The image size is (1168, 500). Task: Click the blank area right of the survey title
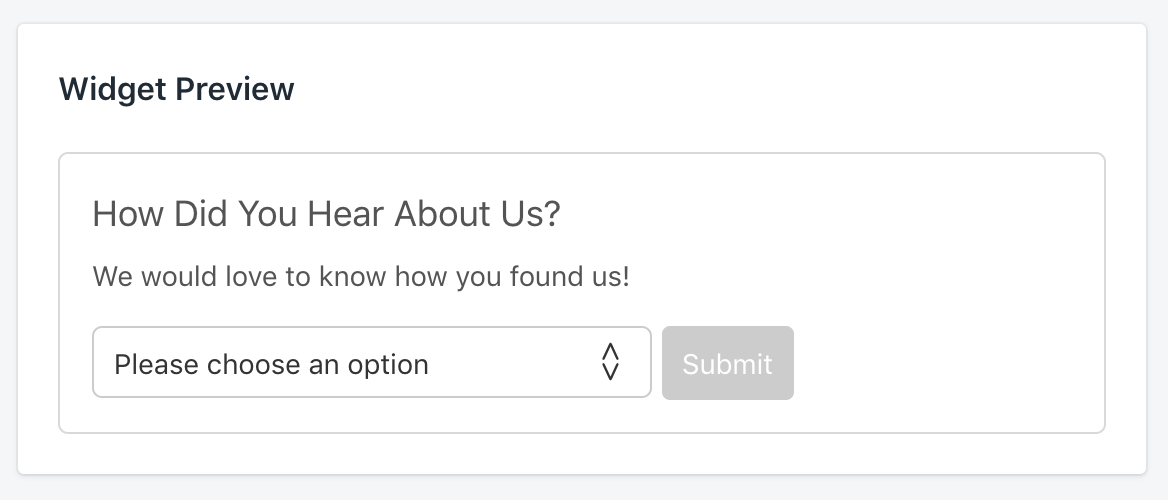click(820, 214)
